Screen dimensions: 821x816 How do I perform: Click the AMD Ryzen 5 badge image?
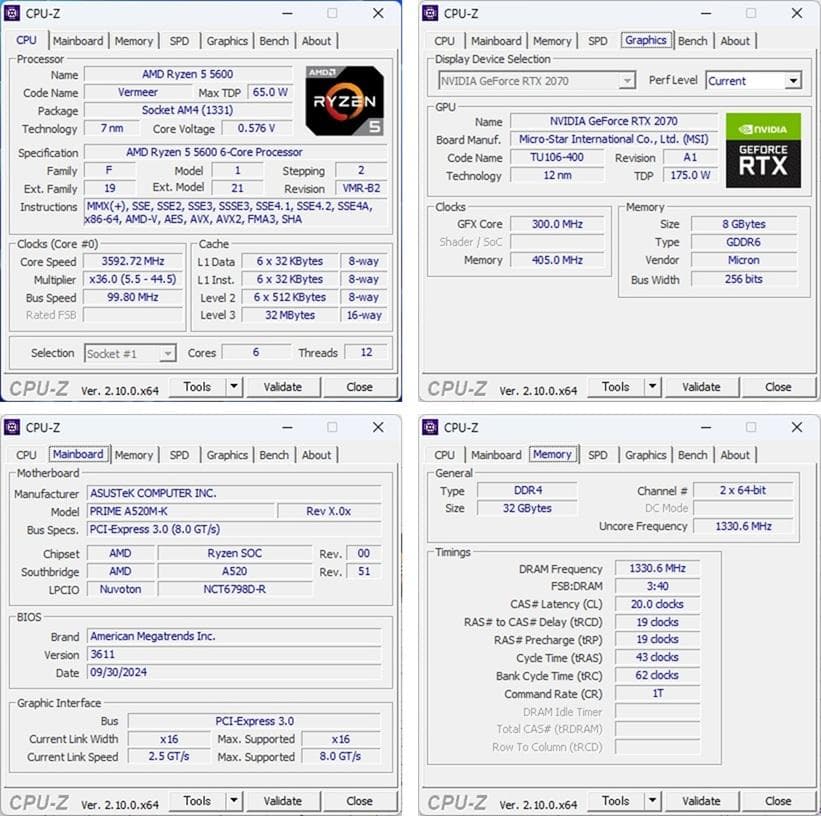point(343,99)
